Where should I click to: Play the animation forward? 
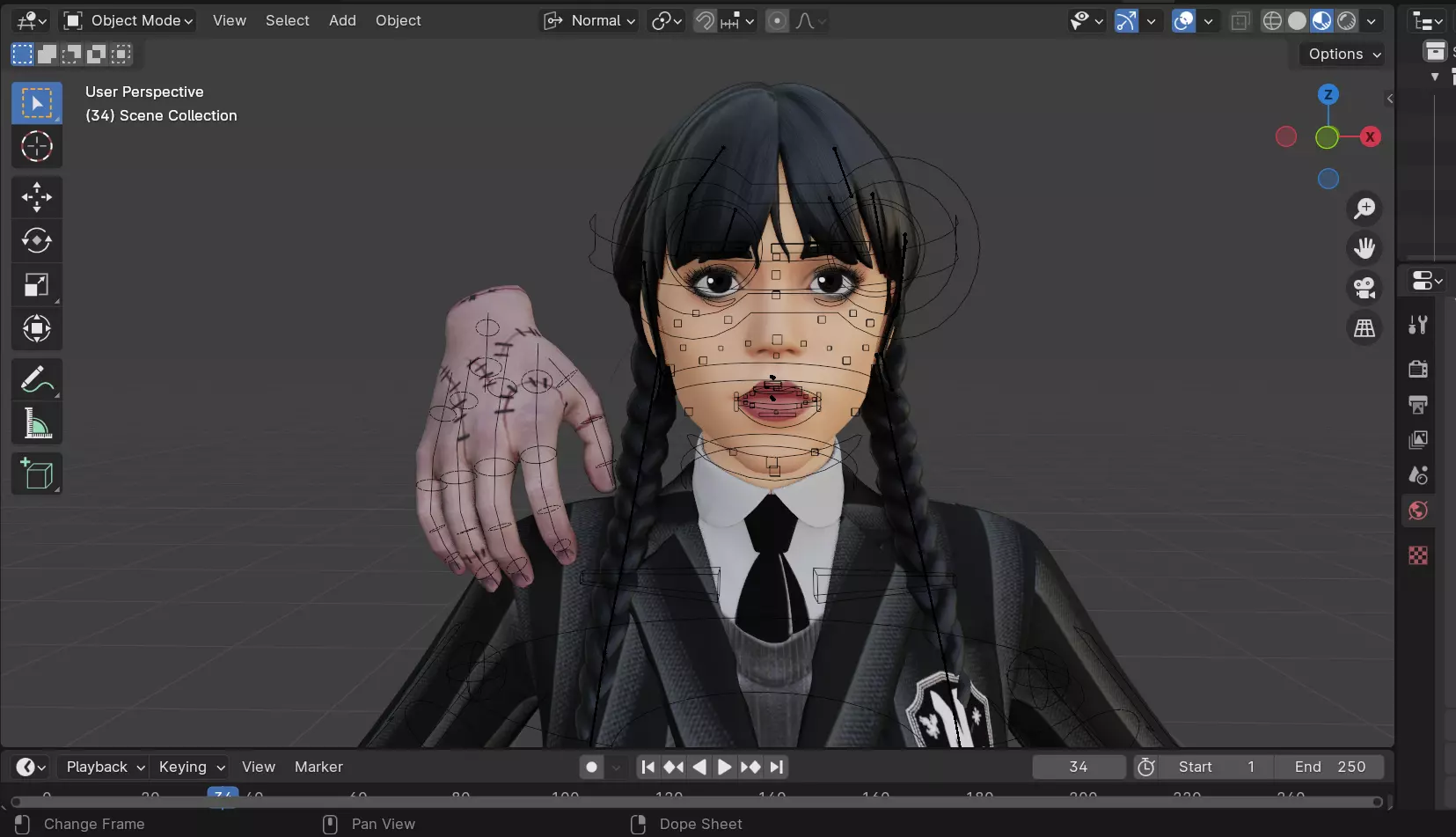(x=725, y=767)
